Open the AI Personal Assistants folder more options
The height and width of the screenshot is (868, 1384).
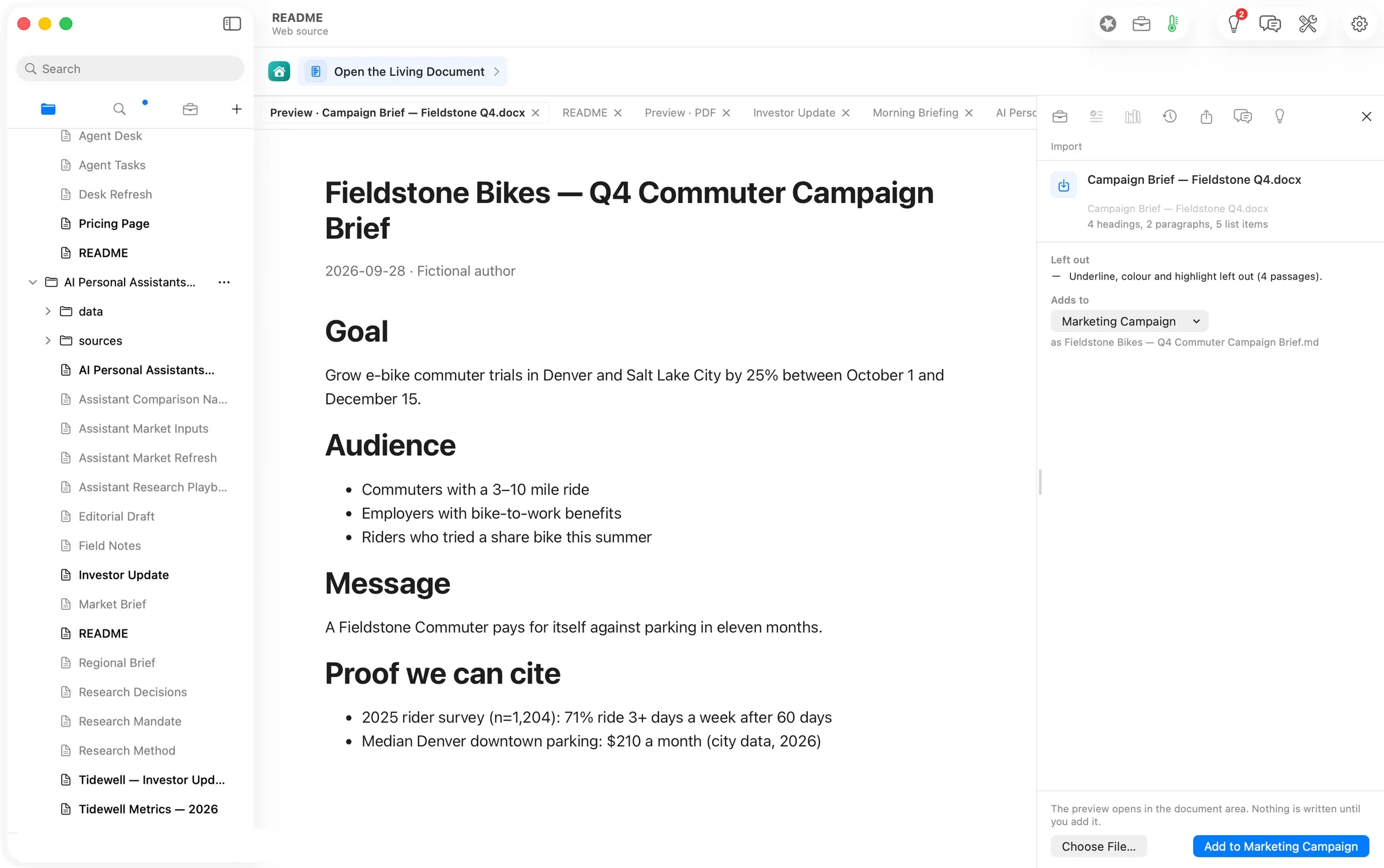coord(224,282)
